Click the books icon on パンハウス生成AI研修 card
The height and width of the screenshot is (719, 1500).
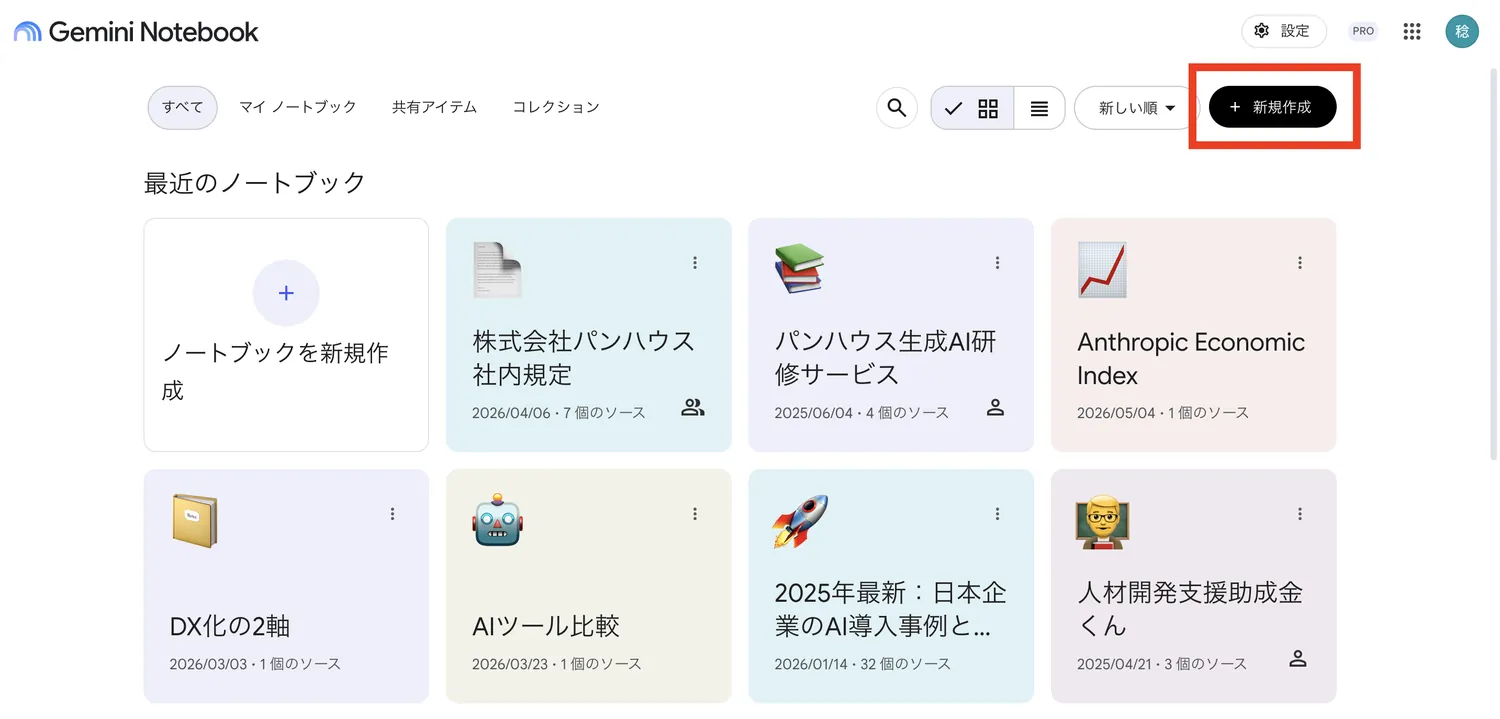point(799,269)
